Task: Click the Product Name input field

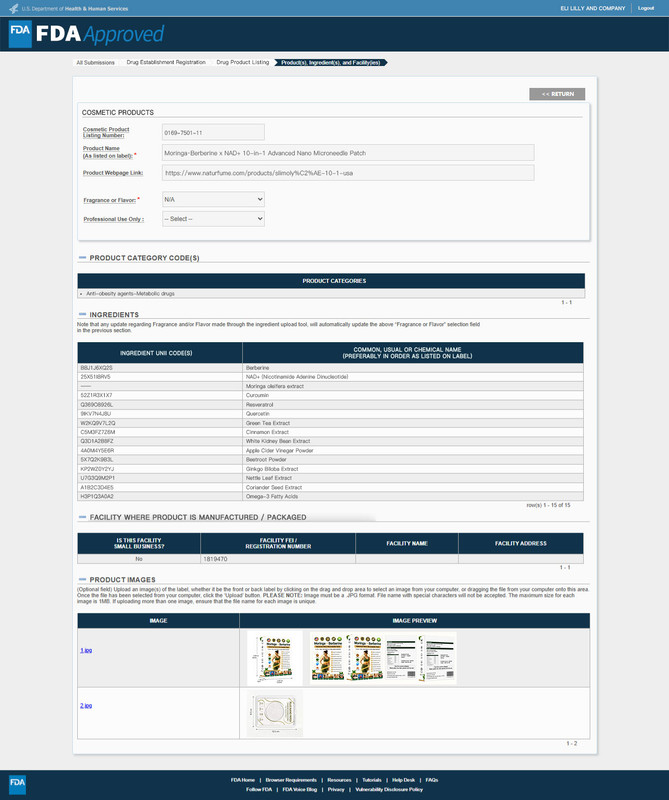Action: [348, 153]
